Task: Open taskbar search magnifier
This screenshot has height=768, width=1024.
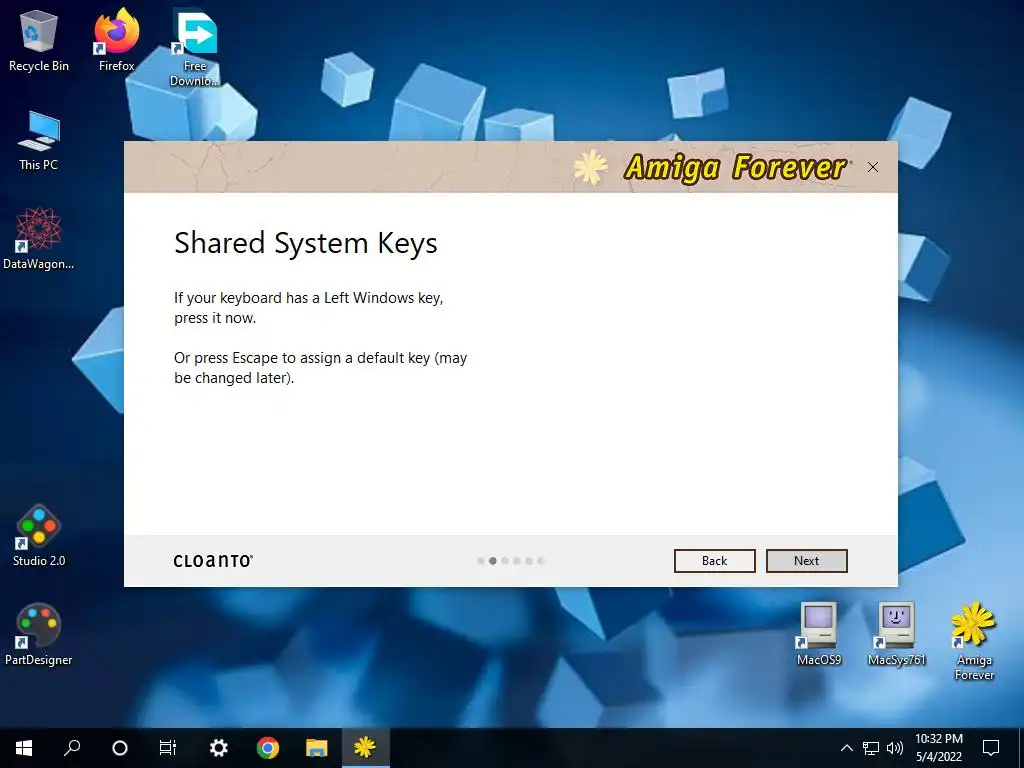Action: point(72,748)
